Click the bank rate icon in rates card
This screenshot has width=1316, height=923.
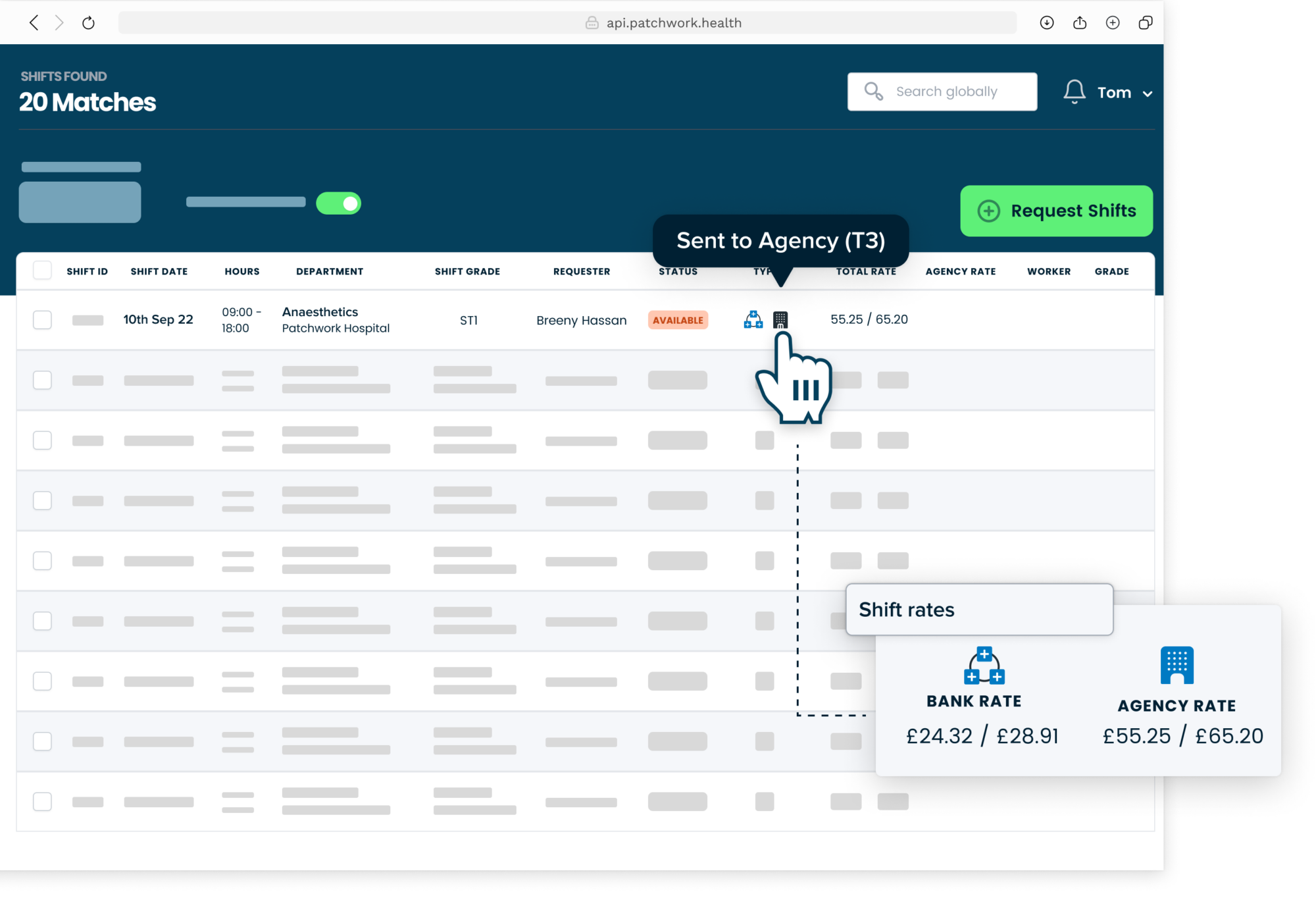[x=984, y=666]
